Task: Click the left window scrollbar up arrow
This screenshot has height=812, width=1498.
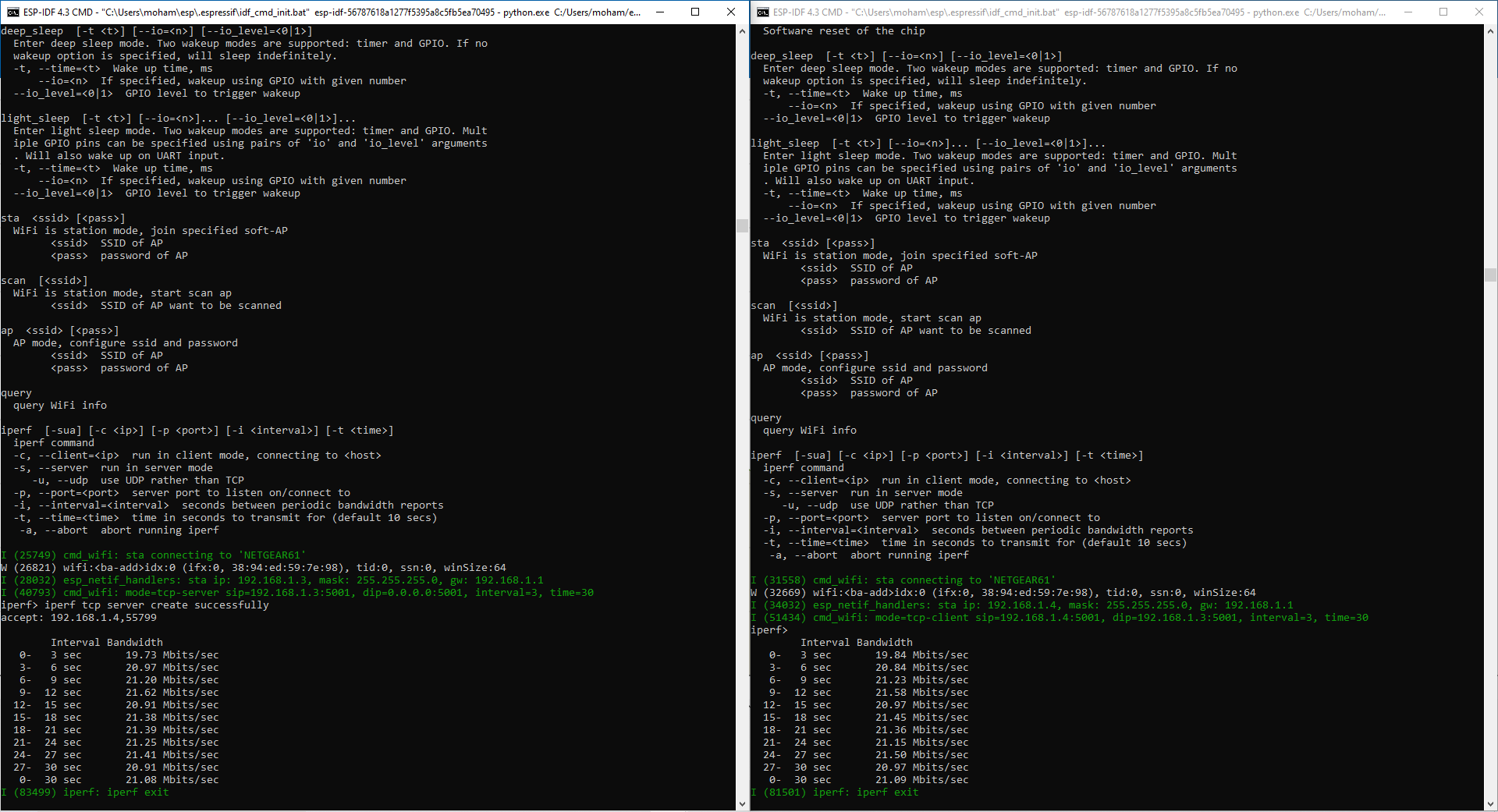Action: click(x=742, y=31)
